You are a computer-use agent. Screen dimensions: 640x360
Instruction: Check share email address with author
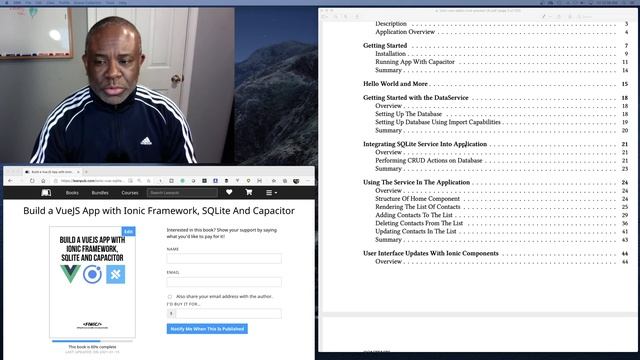(x=170, y=297)
